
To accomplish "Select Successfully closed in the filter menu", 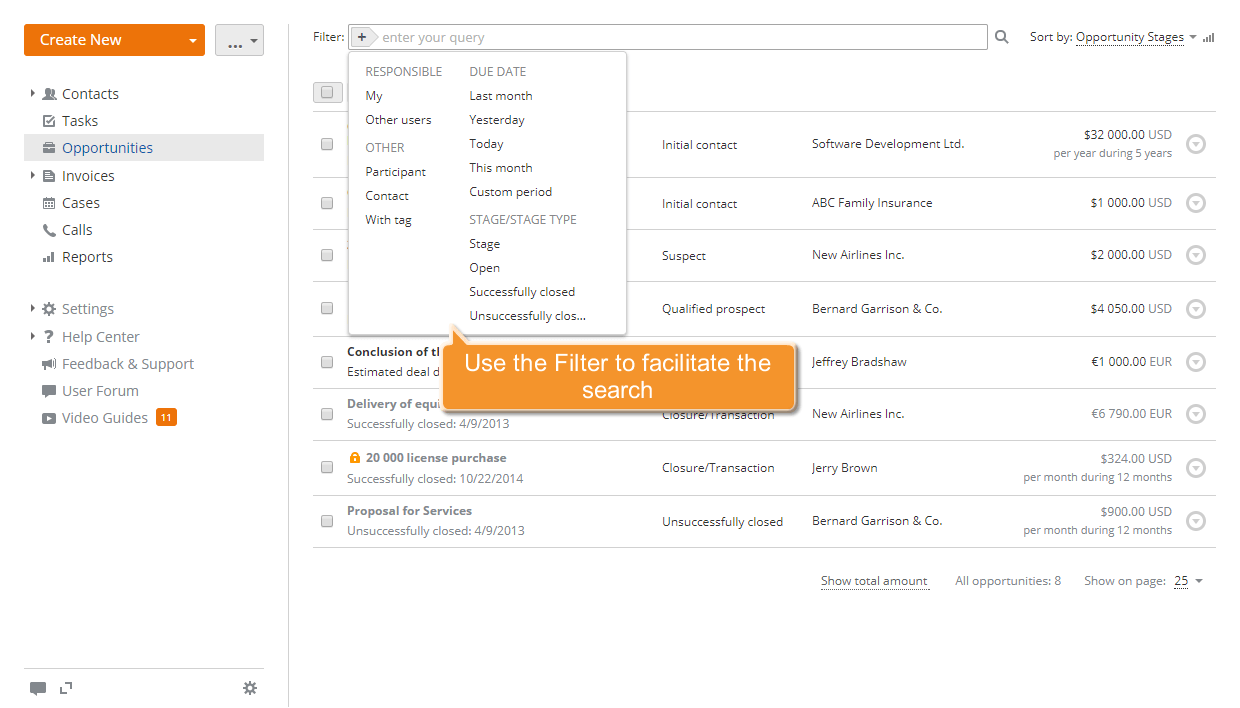I will coord(522,291).
